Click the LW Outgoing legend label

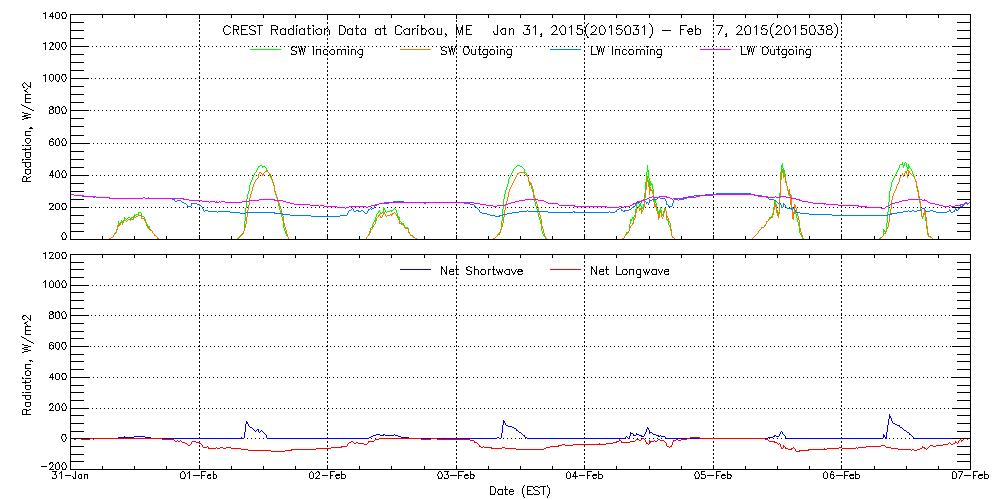(x=775, y=52)
